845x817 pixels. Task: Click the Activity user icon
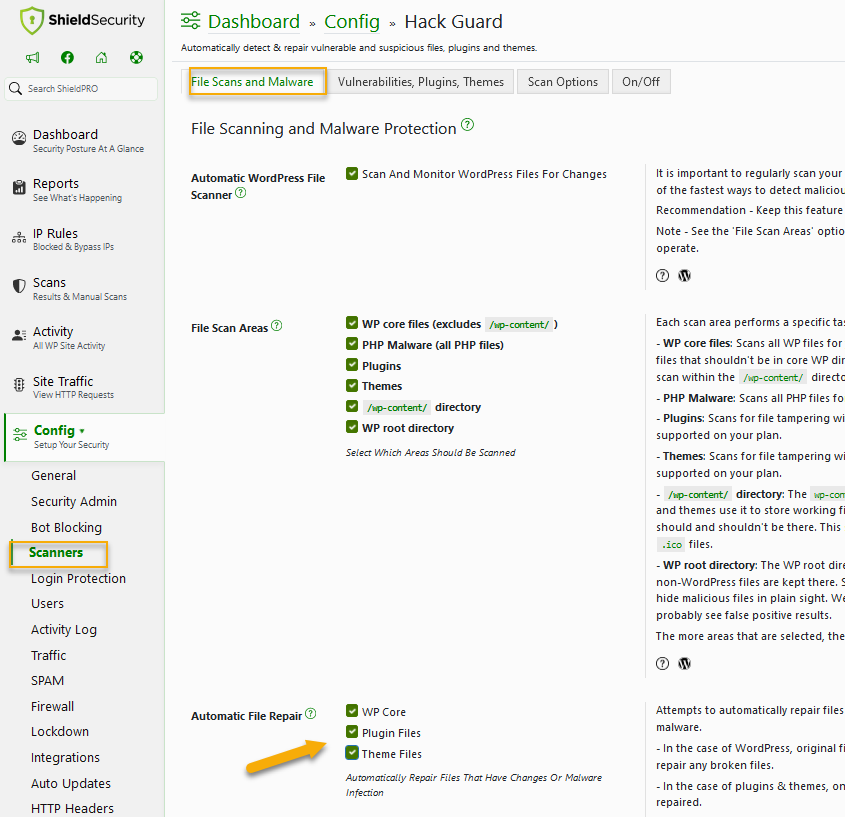19,335
